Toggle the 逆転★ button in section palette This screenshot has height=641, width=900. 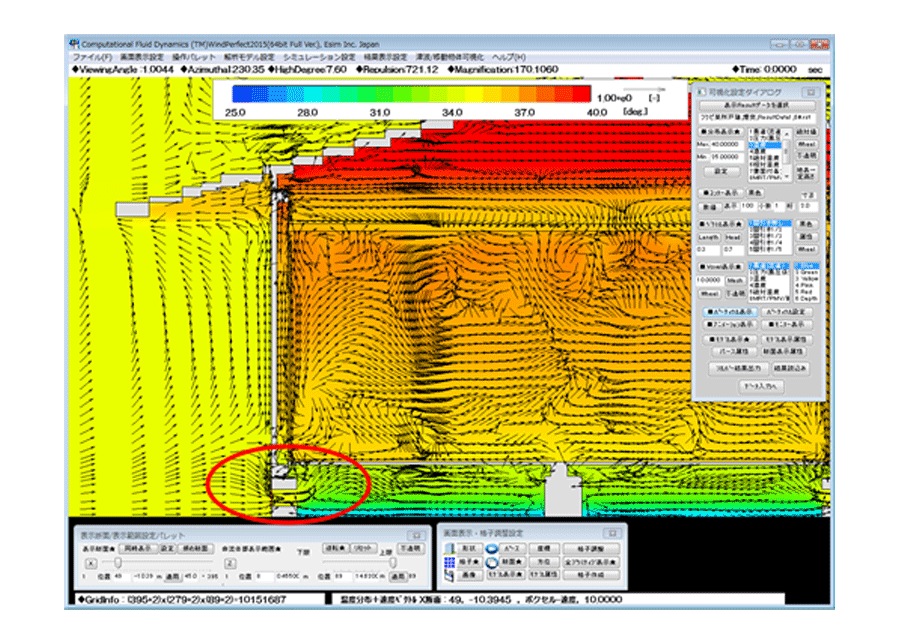(x=335, y=548)
